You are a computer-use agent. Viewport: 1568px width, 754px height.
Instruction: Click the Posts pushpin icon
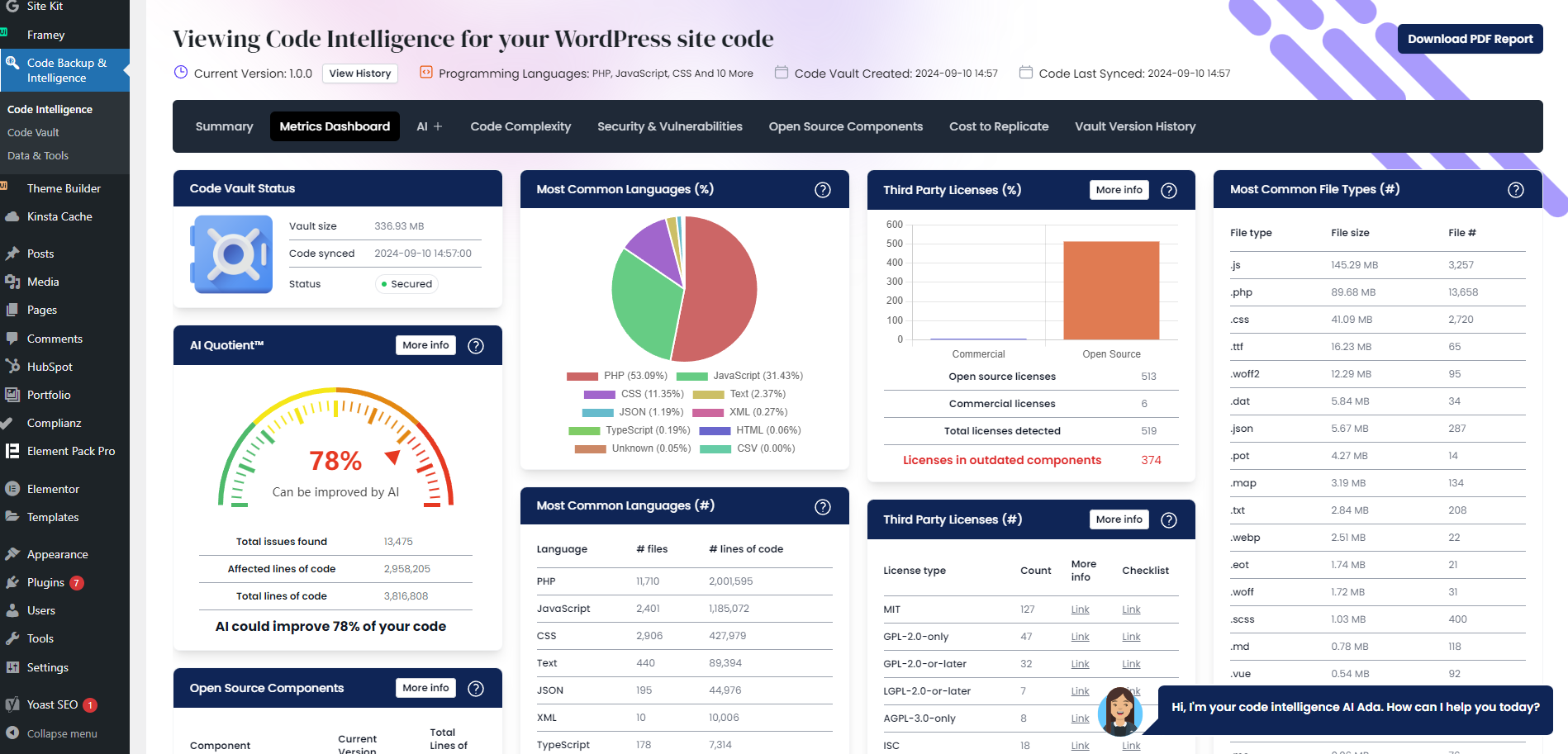[x=12, y=254]
